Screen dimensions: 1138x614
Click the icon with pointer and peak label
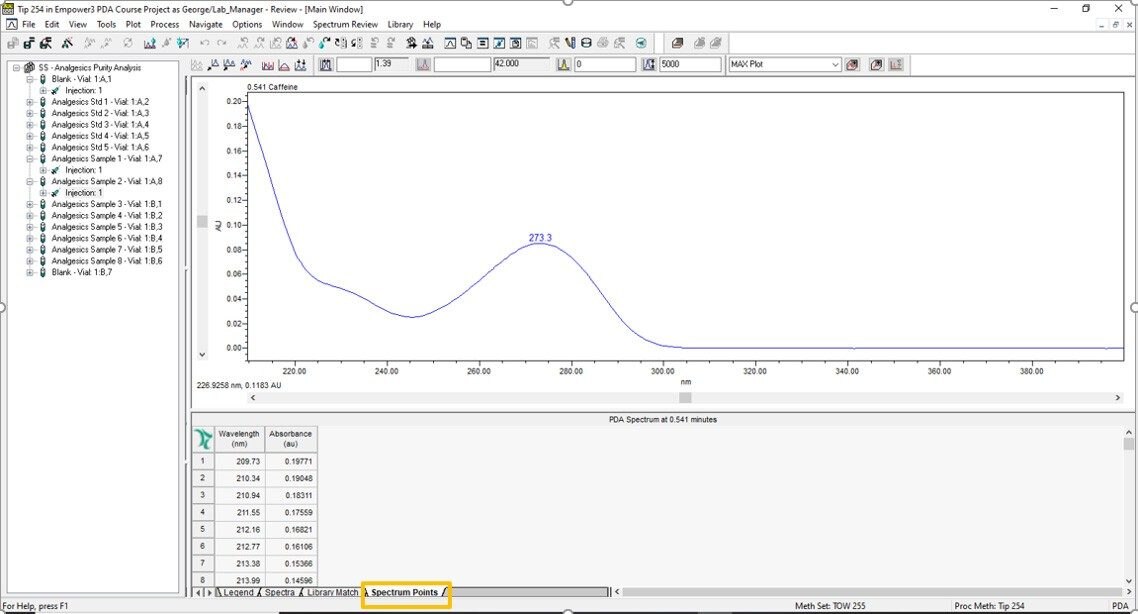[x=213, y=65]
